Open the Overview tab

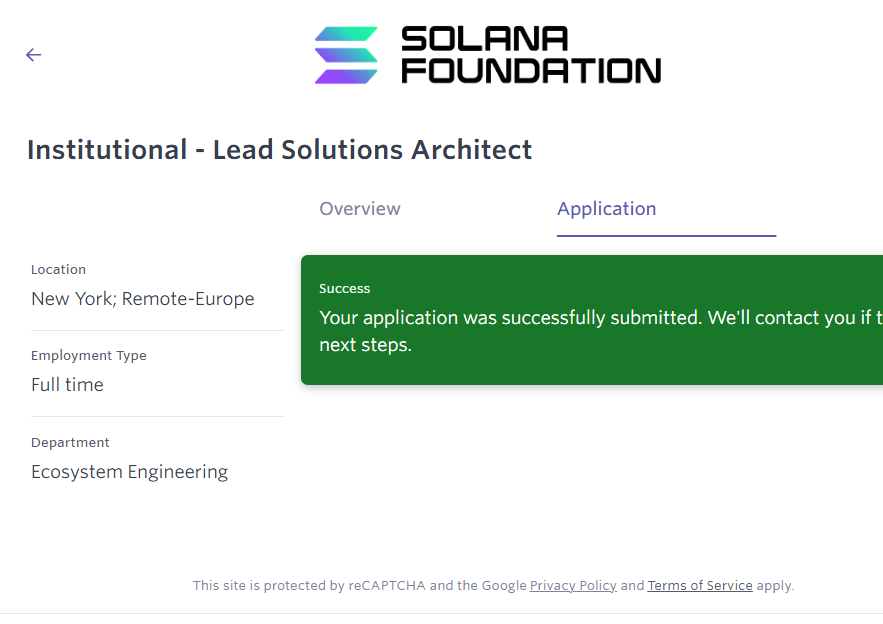[360, 209]
